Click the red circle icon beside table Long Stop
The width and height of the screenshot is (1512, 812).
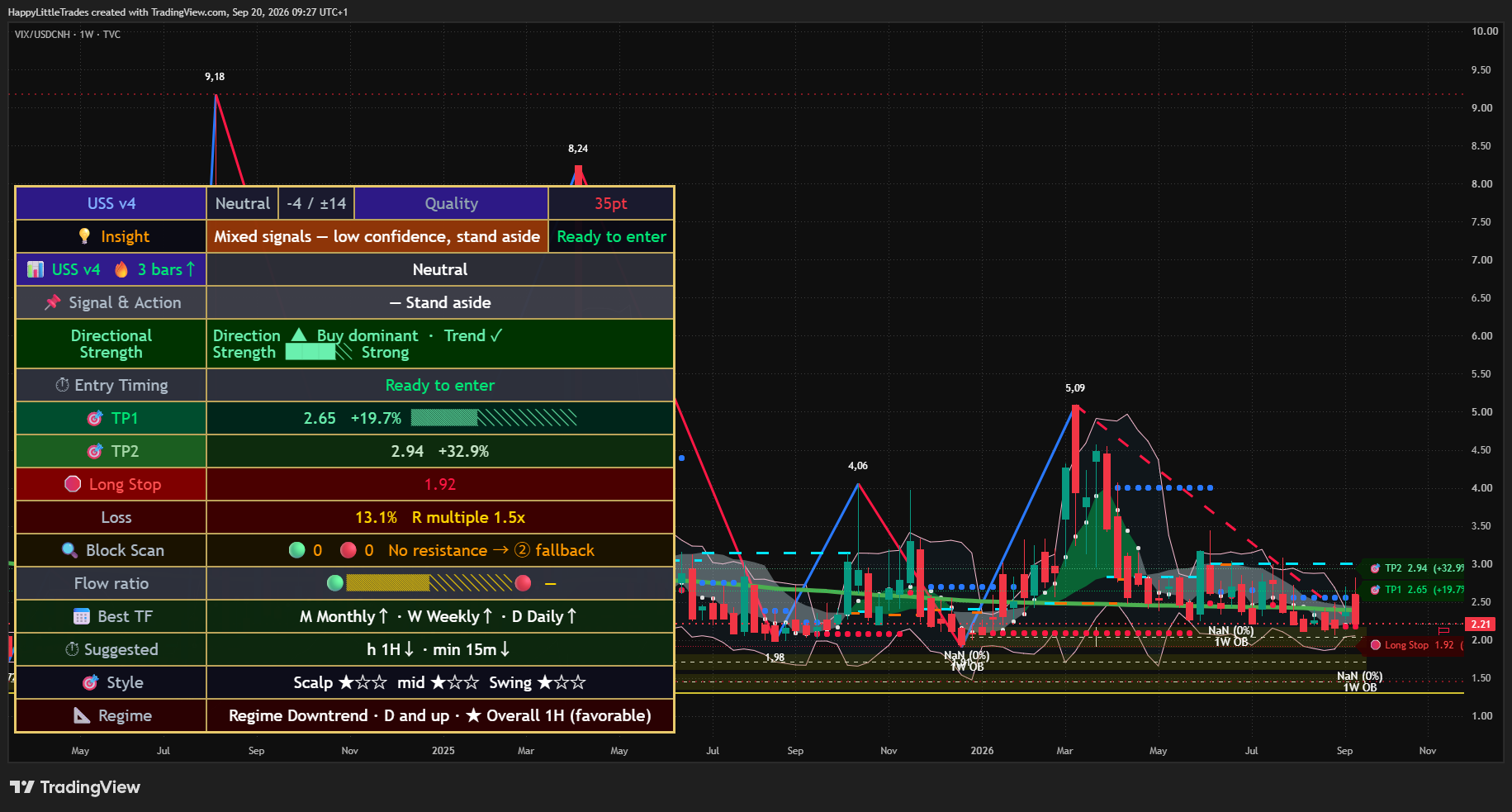coord(73,484)
